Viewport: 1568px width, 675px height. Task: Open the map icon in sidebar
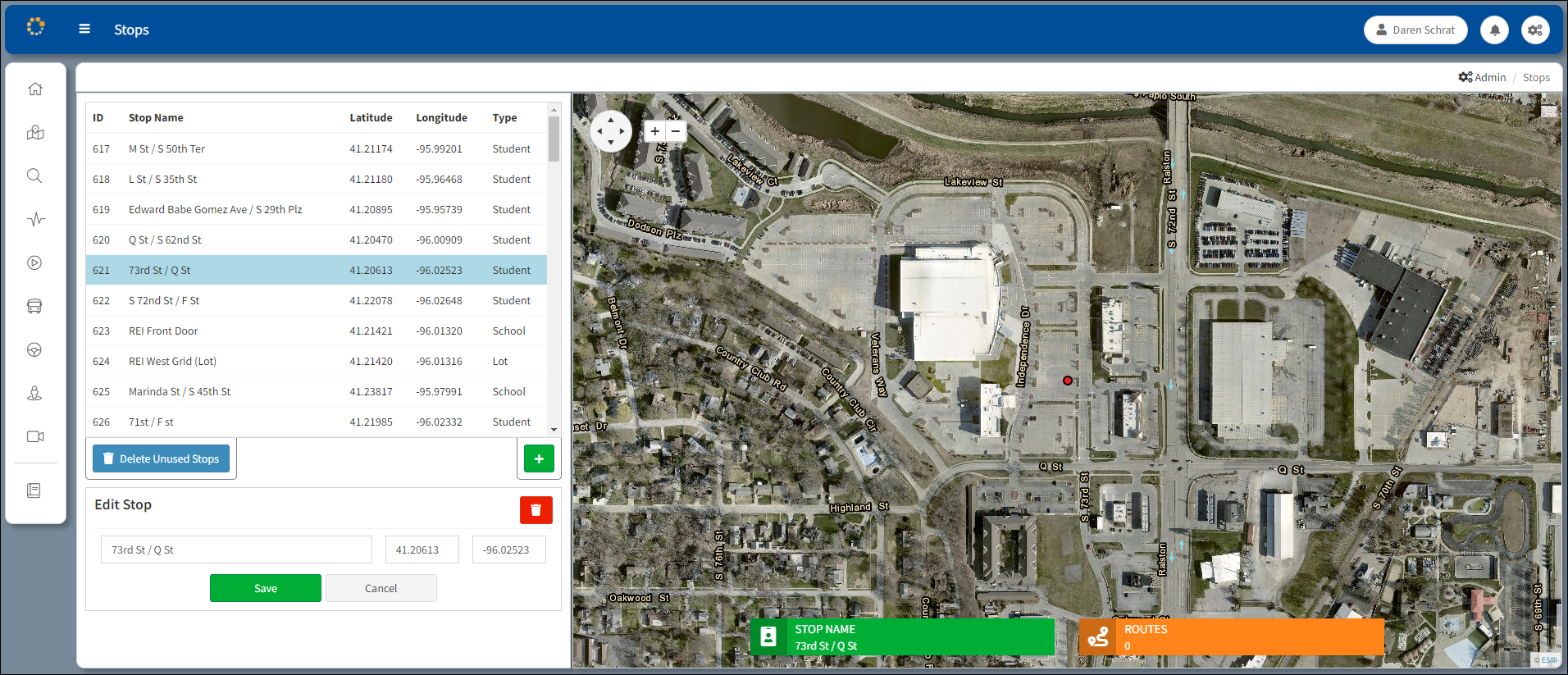tap(34, 132)
